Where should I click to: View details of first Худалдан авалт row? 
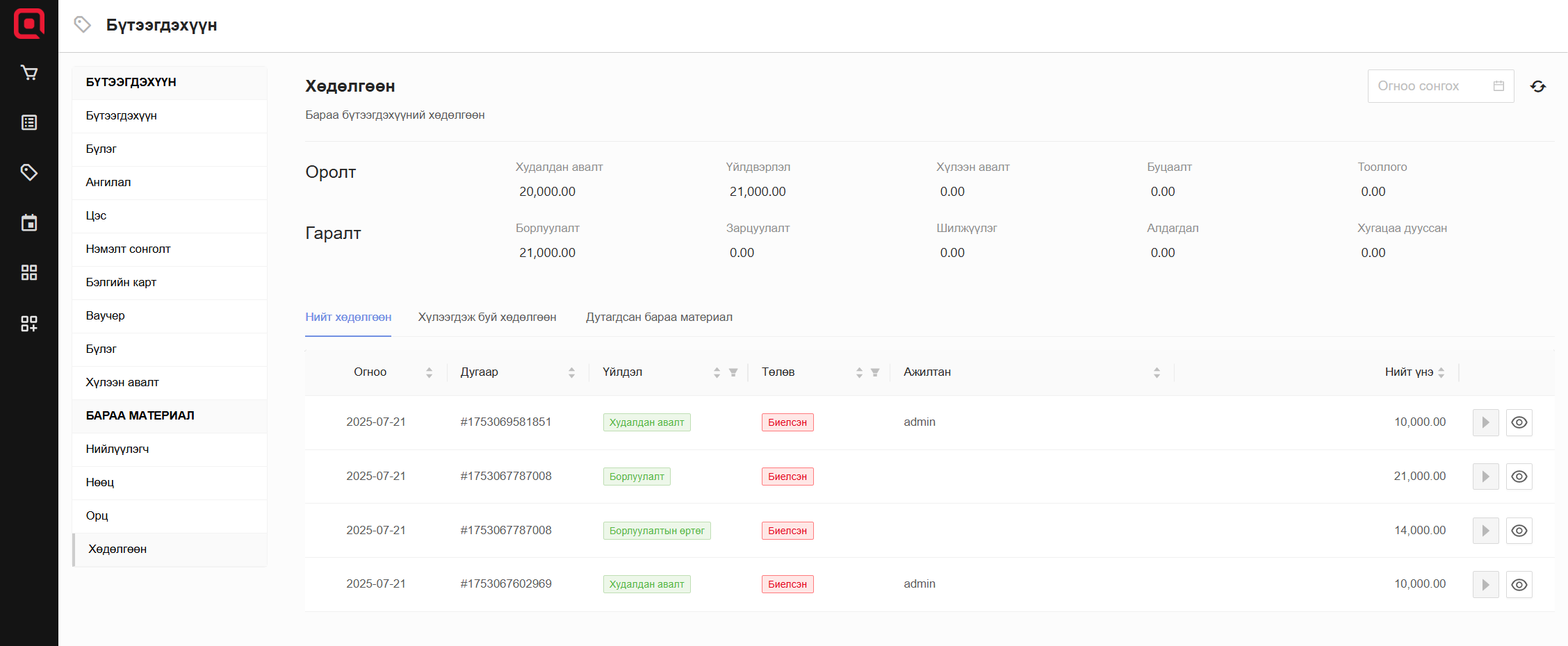pyautogui.click(x=1519, y=422)
